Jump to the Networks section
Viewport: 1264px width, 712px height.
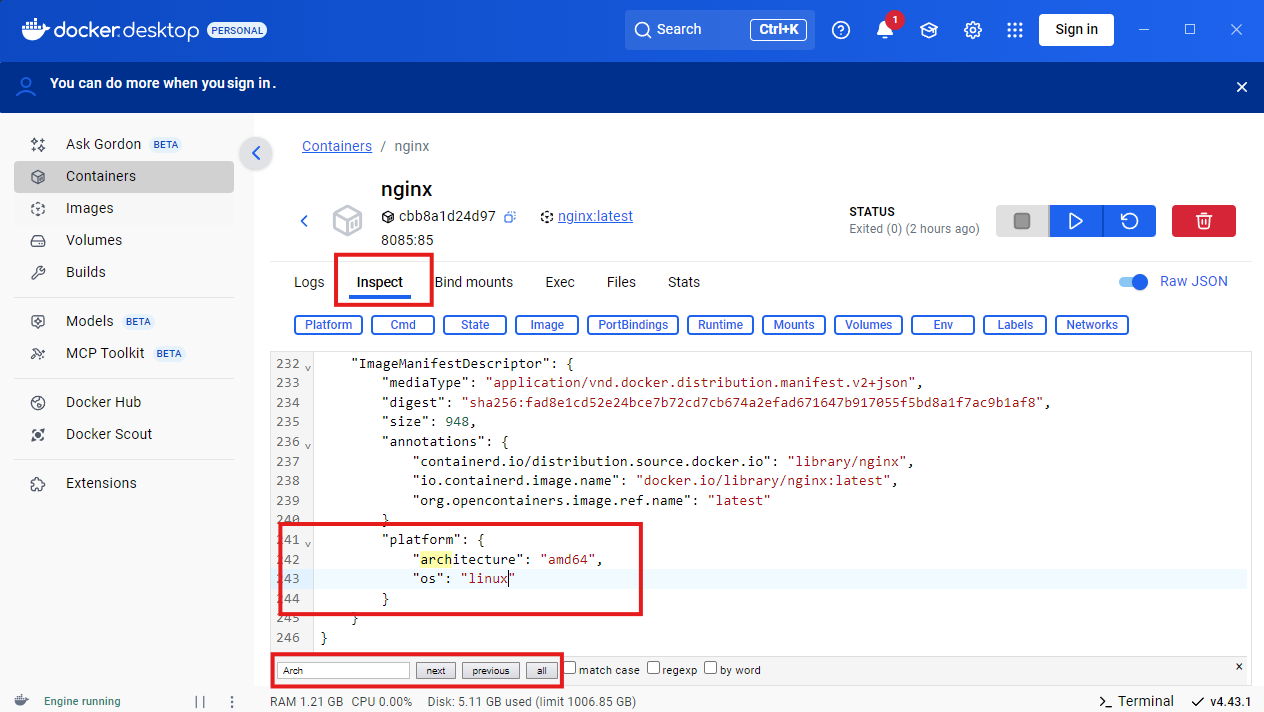point(1092,325)
